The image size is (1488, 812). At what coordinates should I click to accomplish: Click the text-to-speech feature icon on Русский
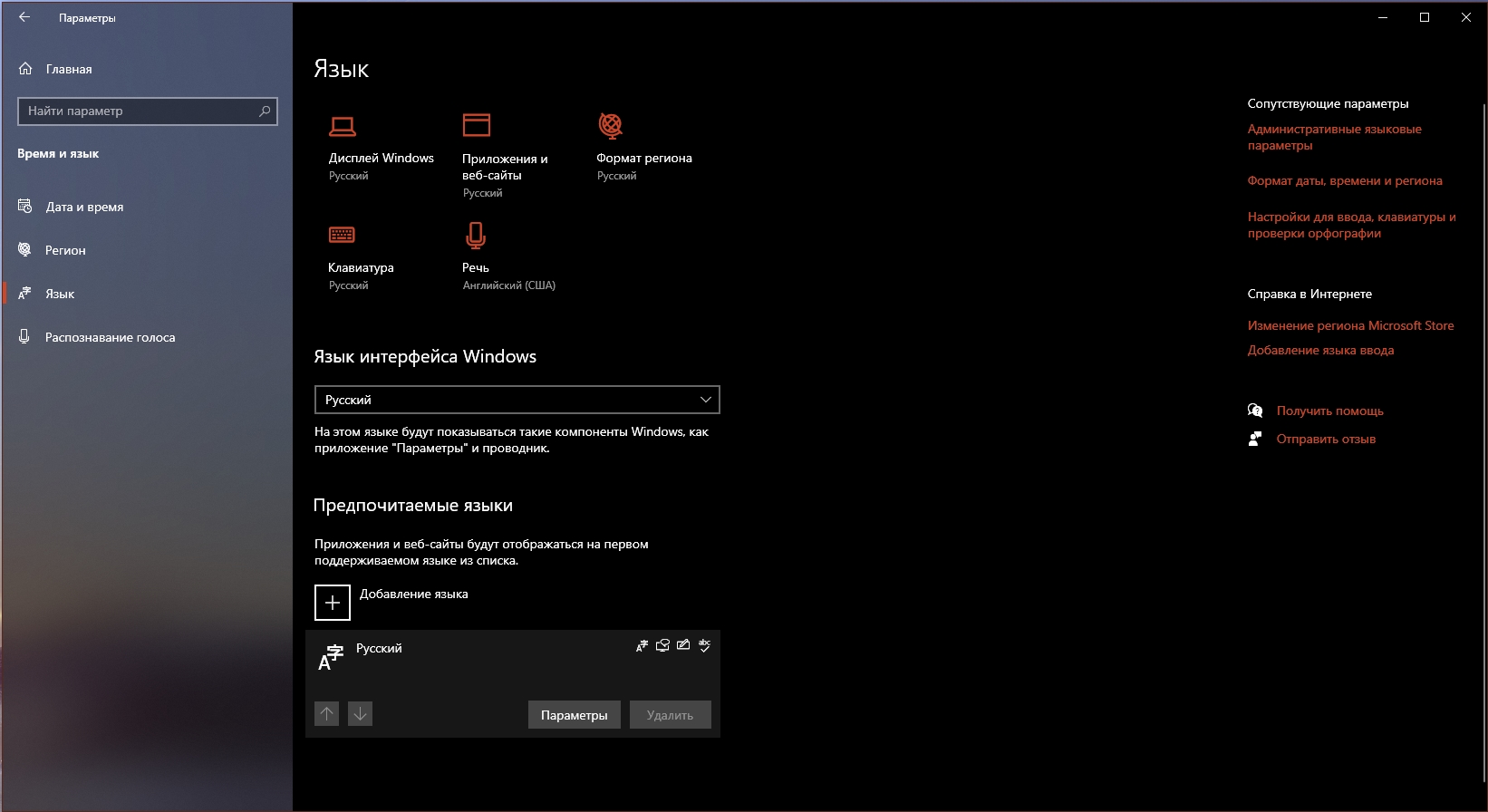pos(662,646)
